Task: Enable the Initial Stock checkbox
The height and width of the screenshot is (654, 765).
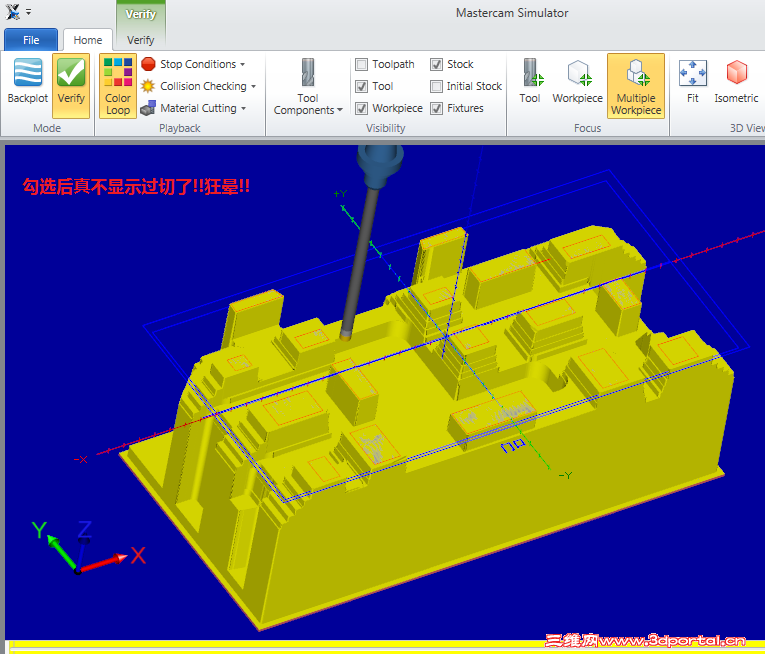Action: 437,86
